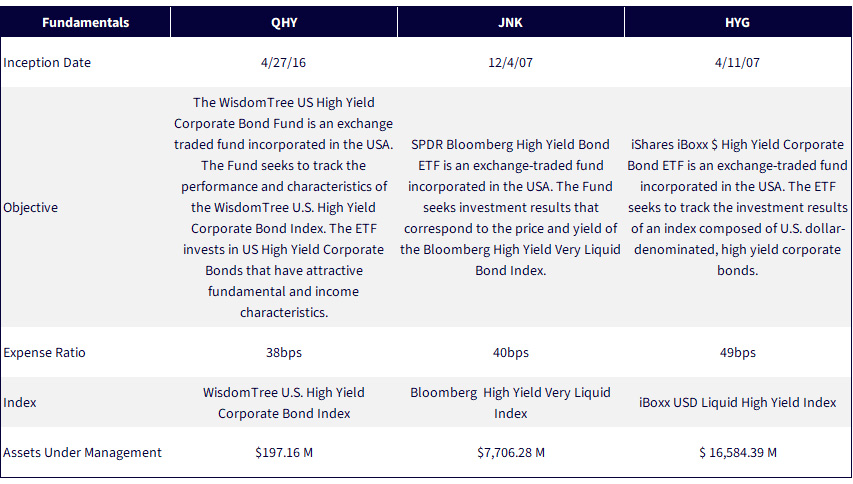Image resolution: width=853 pixels, height=484 pixels.
Task: Click the Inception Date row label
Action: tap(47, 63)
